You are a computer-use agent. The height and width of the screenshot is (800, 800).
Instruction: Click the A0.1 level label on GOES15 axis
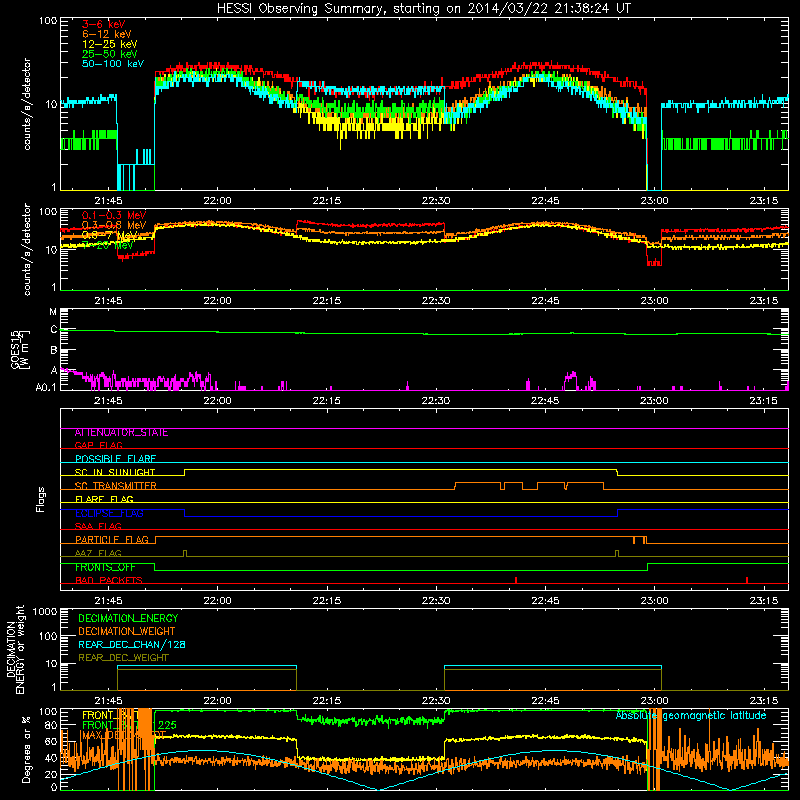46,387
